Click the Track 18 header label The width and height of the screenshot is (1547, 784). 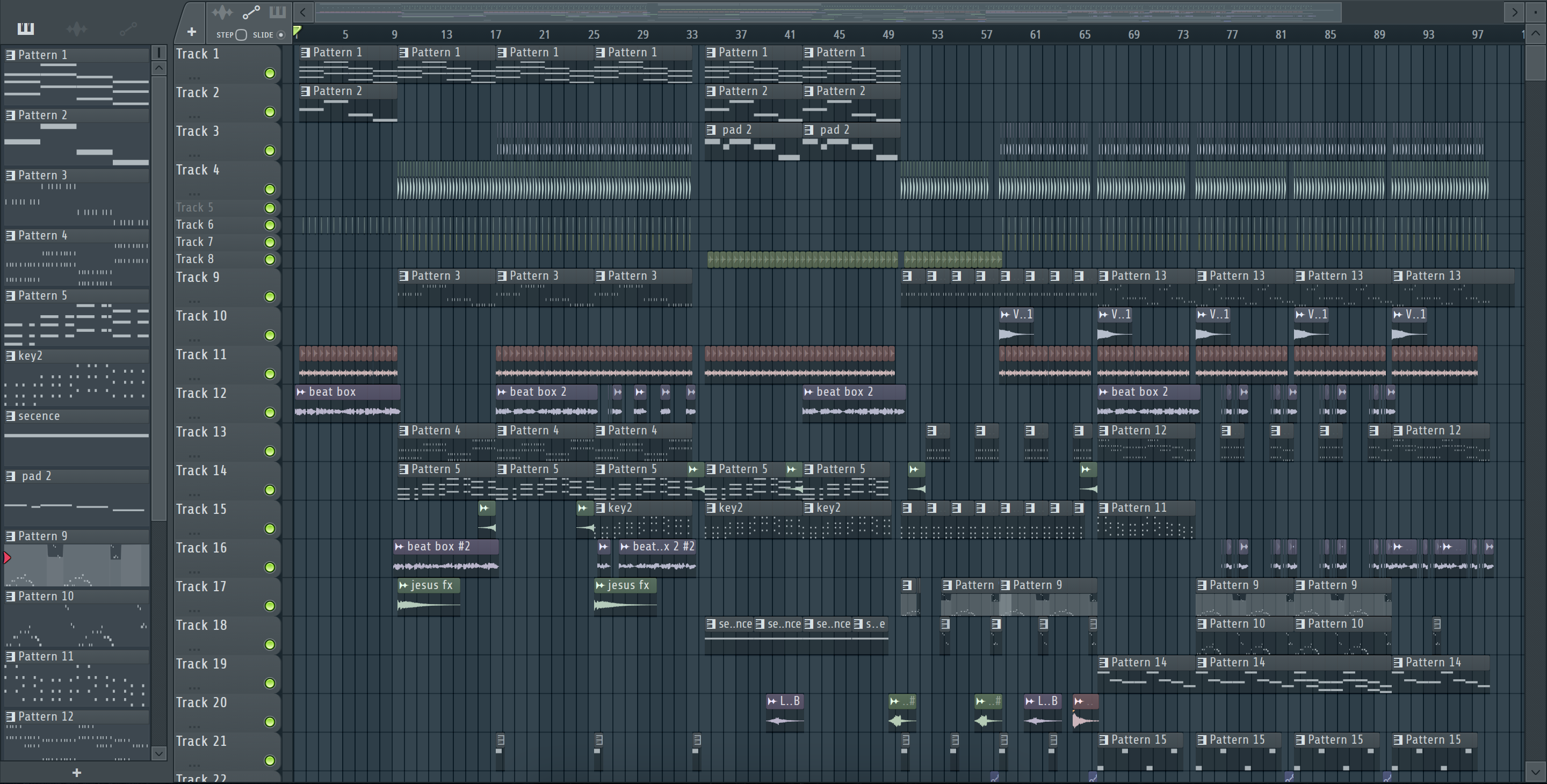pyautogui.click(x=201, y=625)
